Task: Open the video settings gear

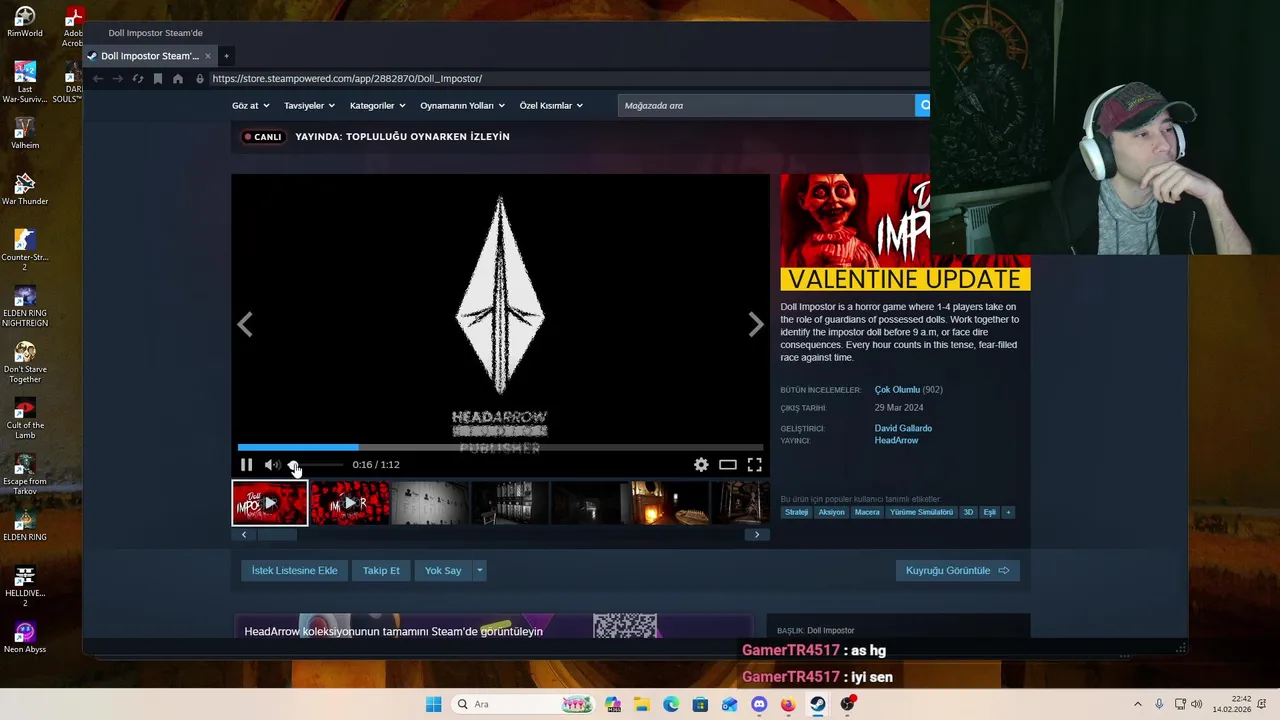Action: pos(701,465)
